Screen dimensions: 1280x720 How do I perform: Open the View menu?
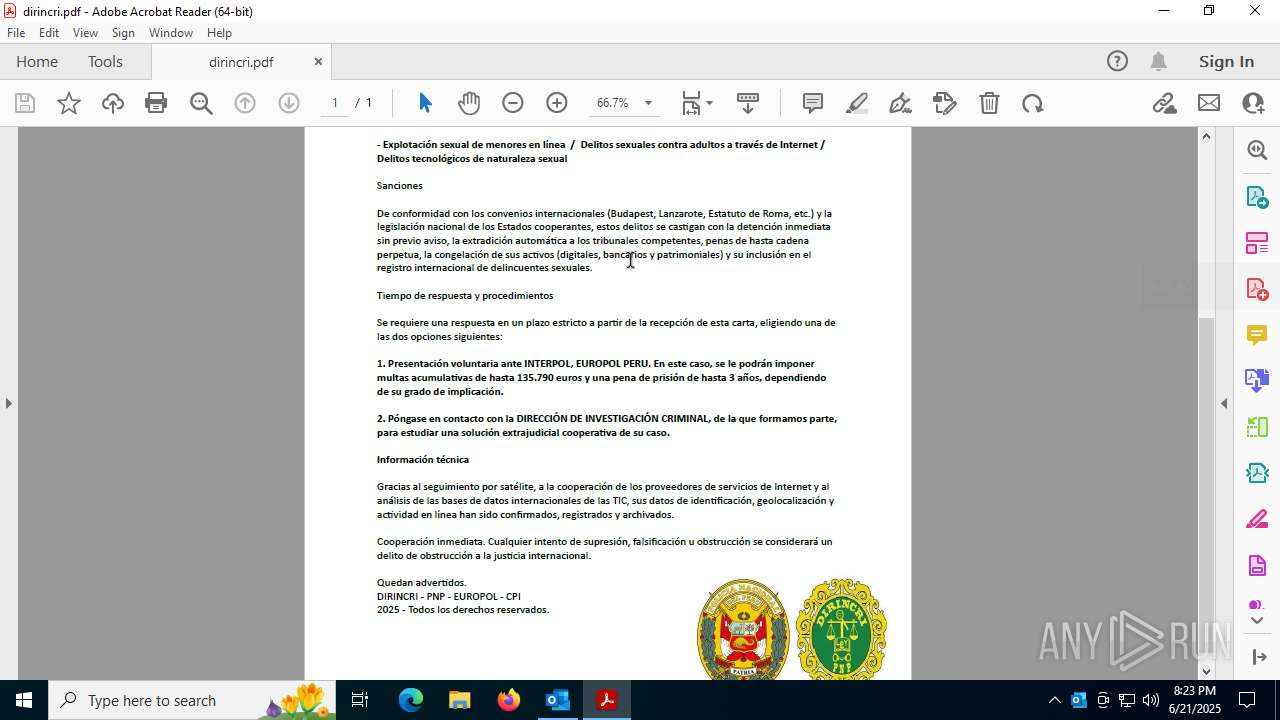85,33
